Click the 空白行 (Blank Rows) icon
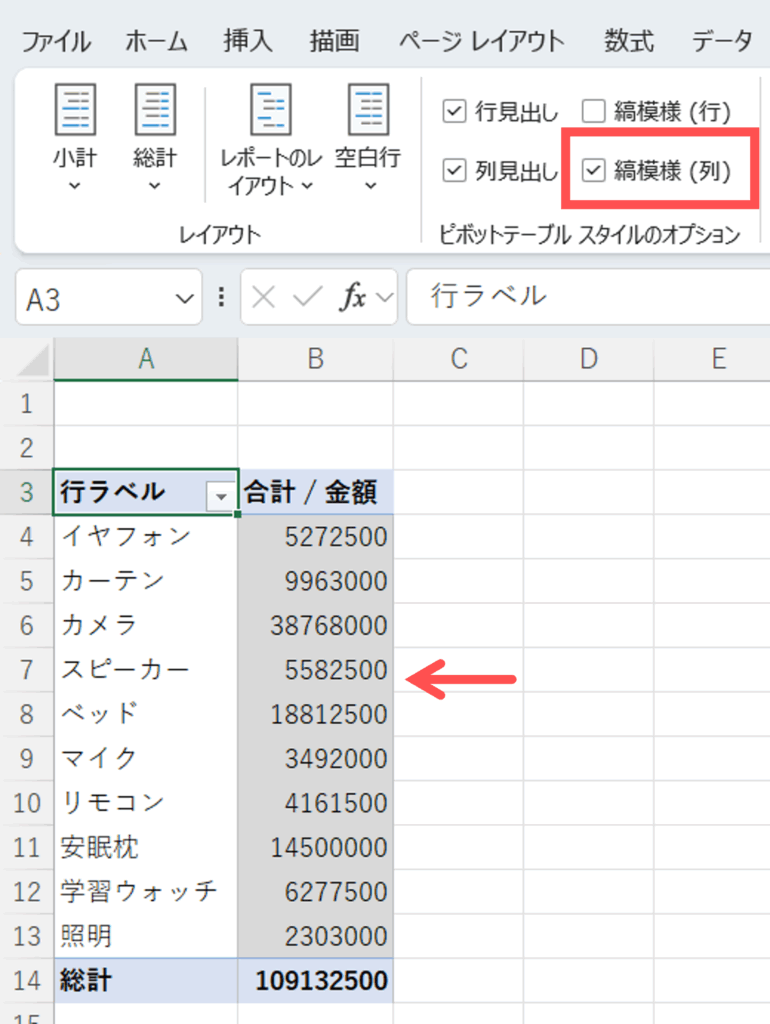The height and width of the screenshot is (1024, 770). pyautogui.click(x=367, y=110)
